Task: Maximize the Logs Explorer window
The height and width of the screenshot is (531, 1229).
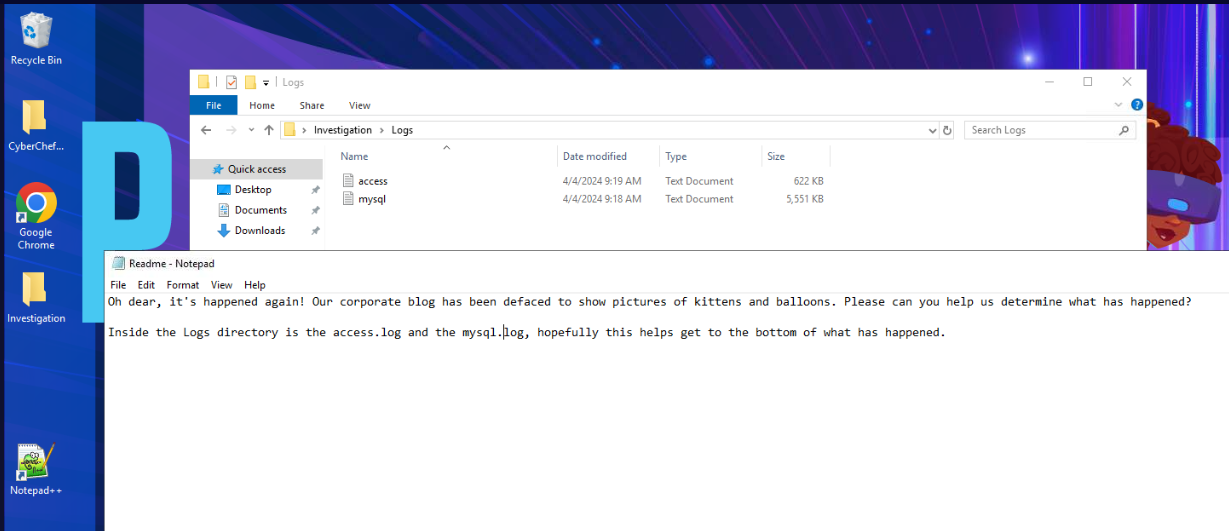Action: point(1088,82)
